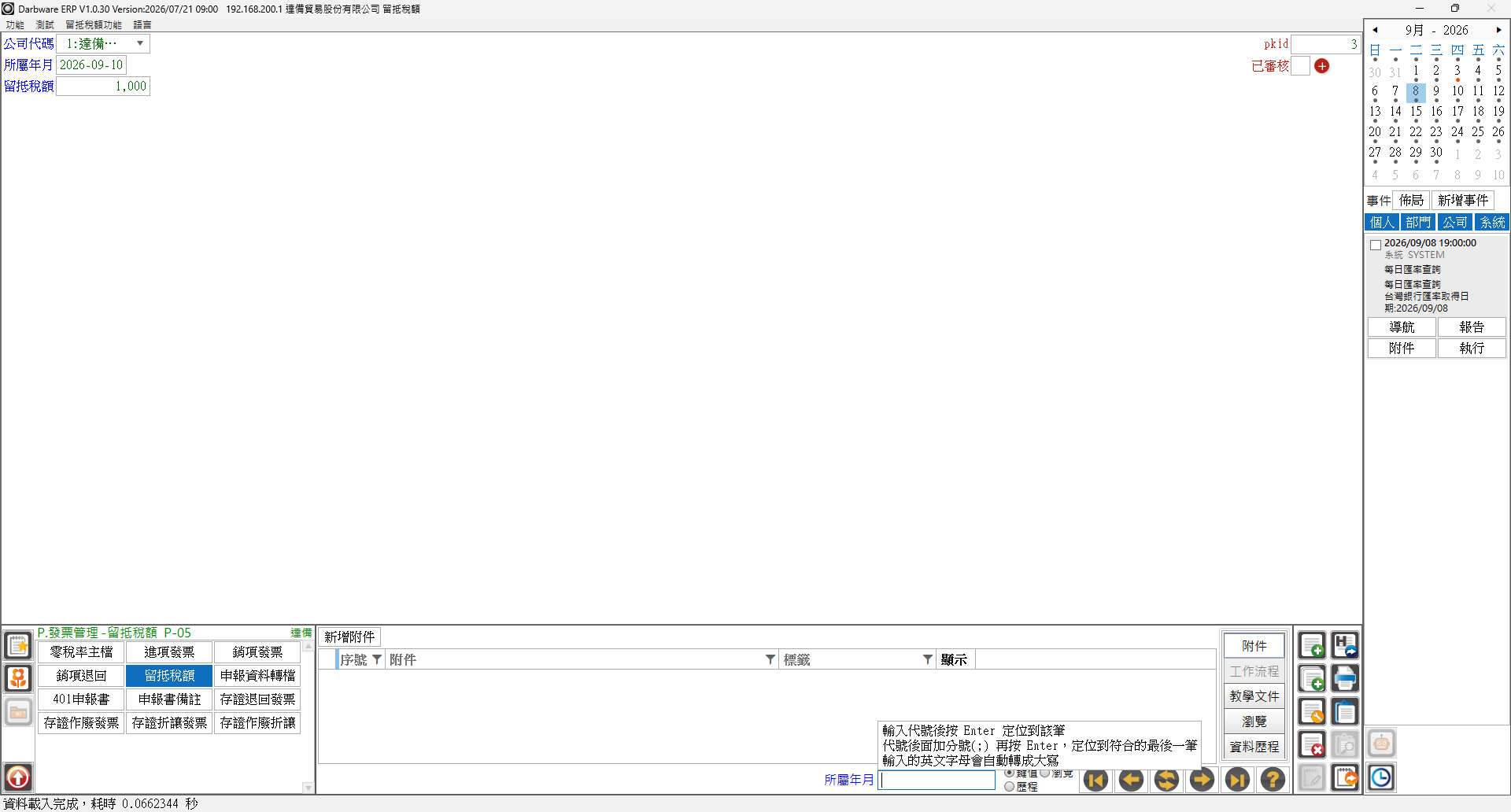Open the 留抵稅額功能 menu

tap(94, 25)
